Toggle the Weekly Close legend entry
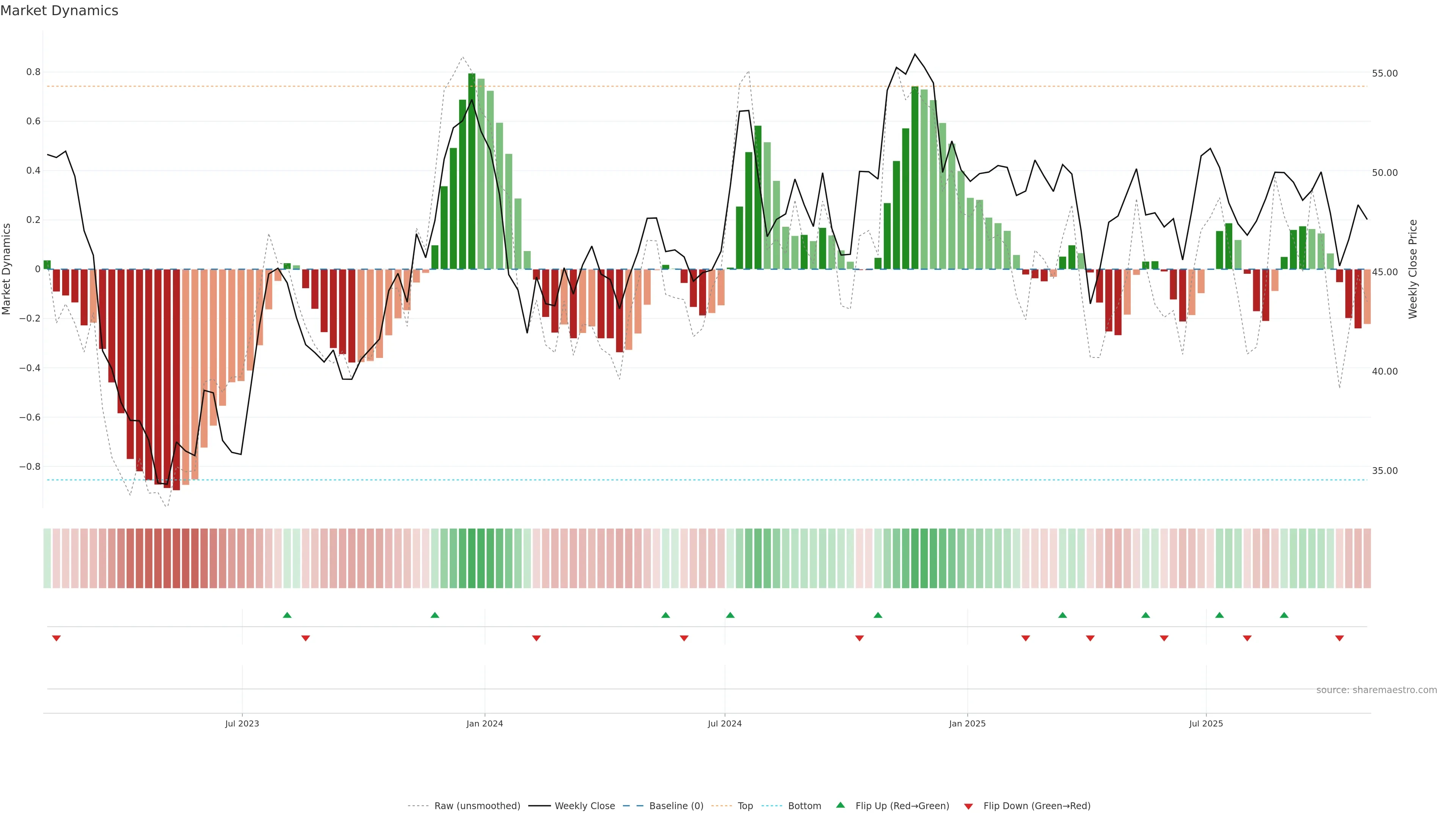This screenshot has width=1456, height=819. (584, 806)
